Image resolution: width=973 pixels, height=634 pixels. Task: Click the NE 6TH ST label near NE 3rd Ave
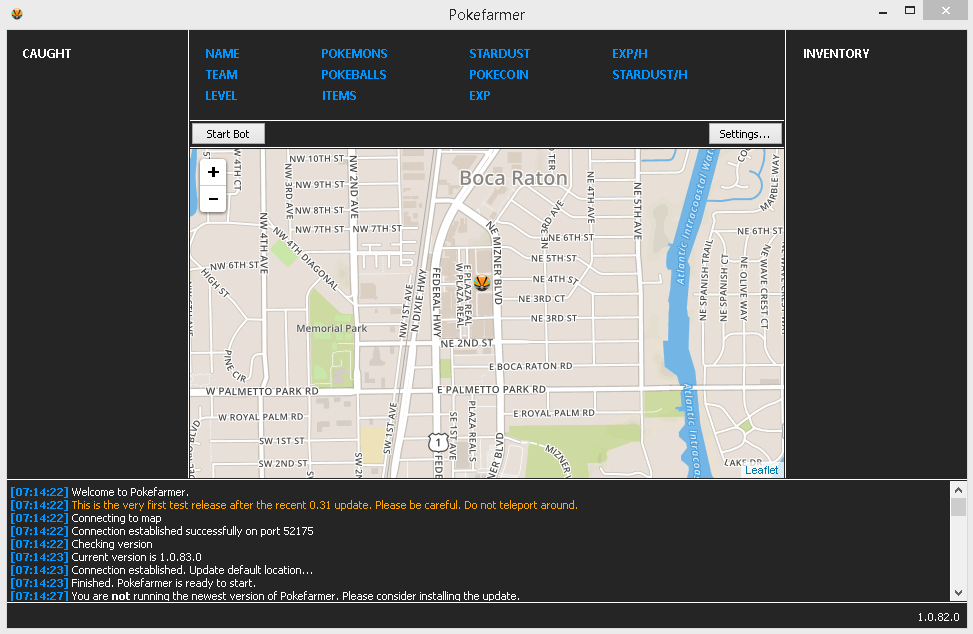[571, 238]
